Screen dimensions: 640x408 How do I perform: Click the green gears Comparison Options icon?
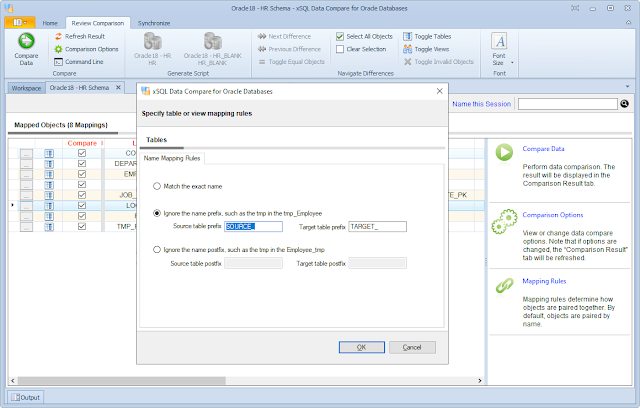point(504,222)
